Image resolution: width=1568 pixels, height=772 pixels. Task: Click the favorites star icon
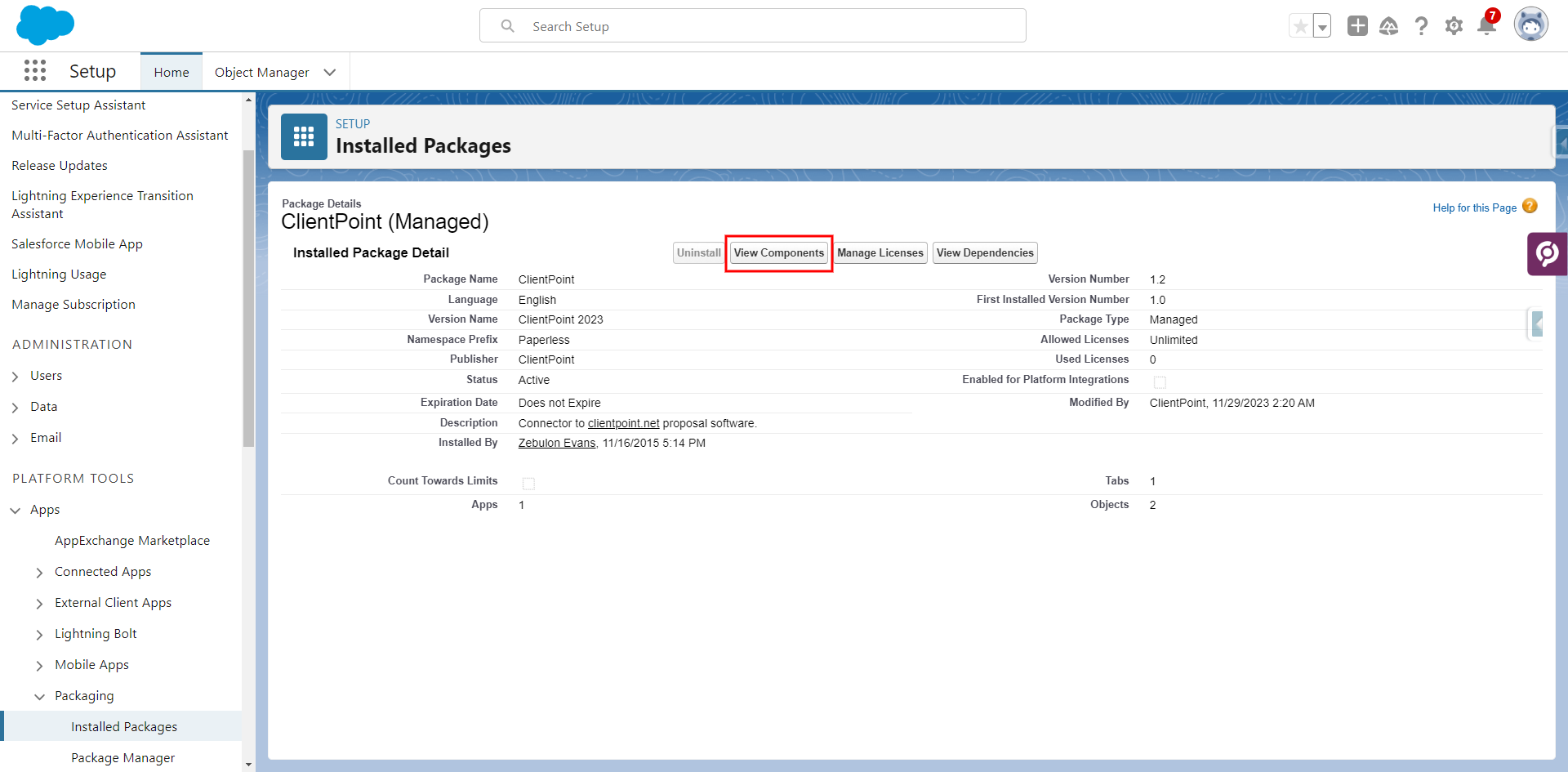pyautogui.click(x=1300, y=26)
